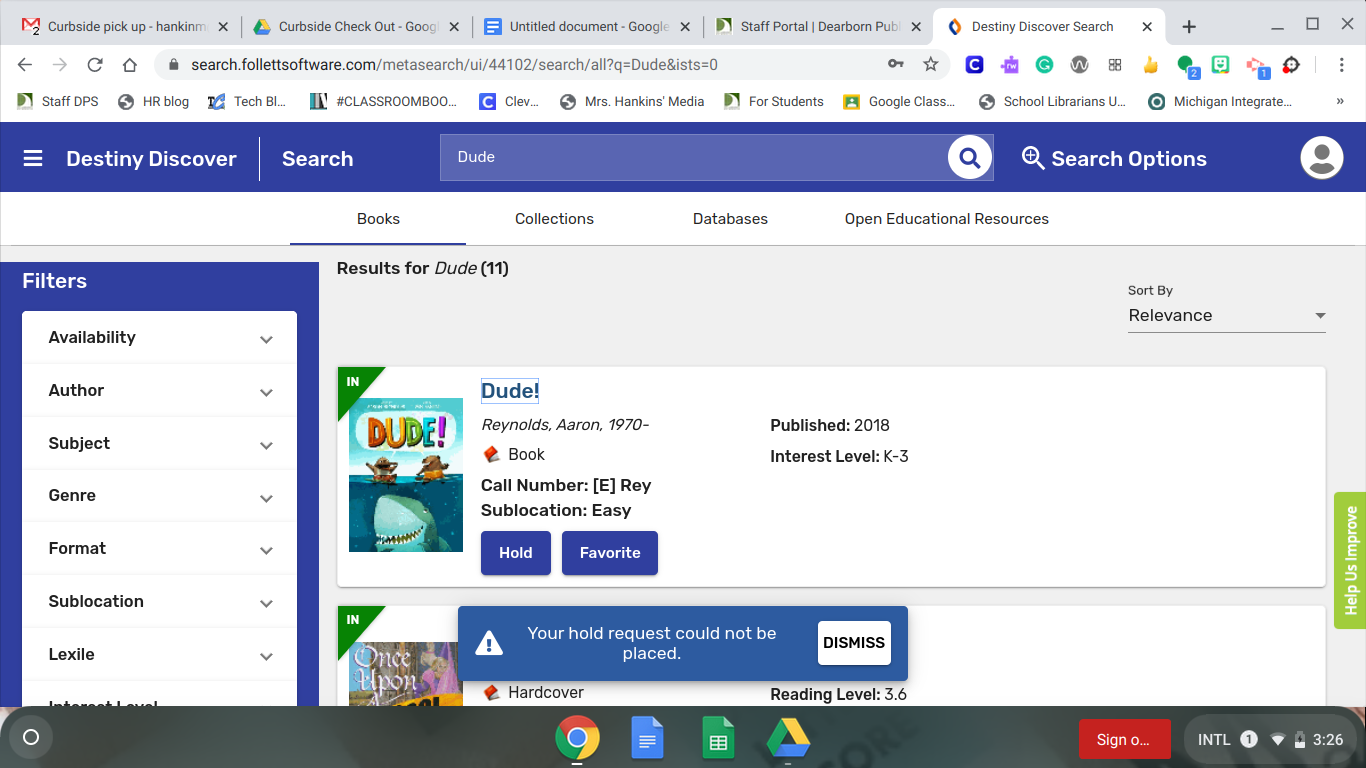Add Dude! to Favorites
This screenshot has width=1366, height=768.
[610, 553]
